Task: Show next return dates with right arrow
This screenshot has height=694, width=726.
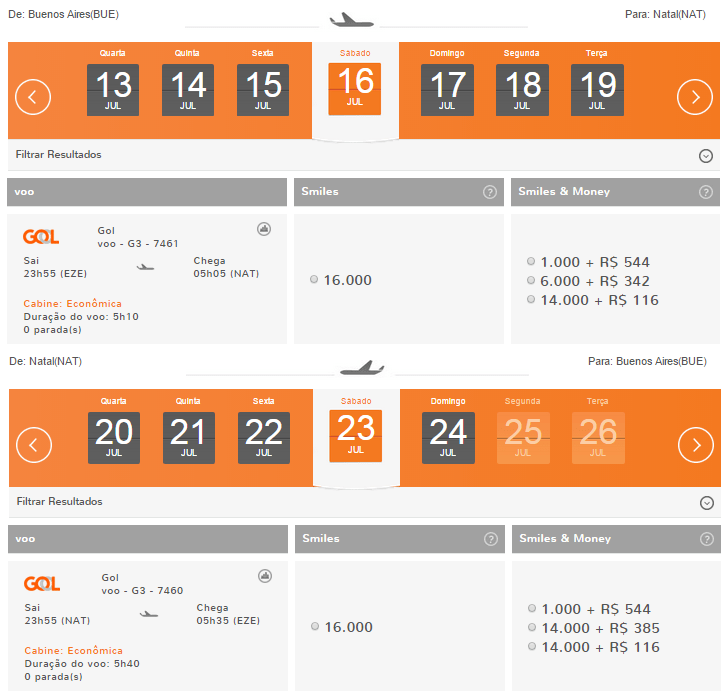Action: tap(695, 445)
